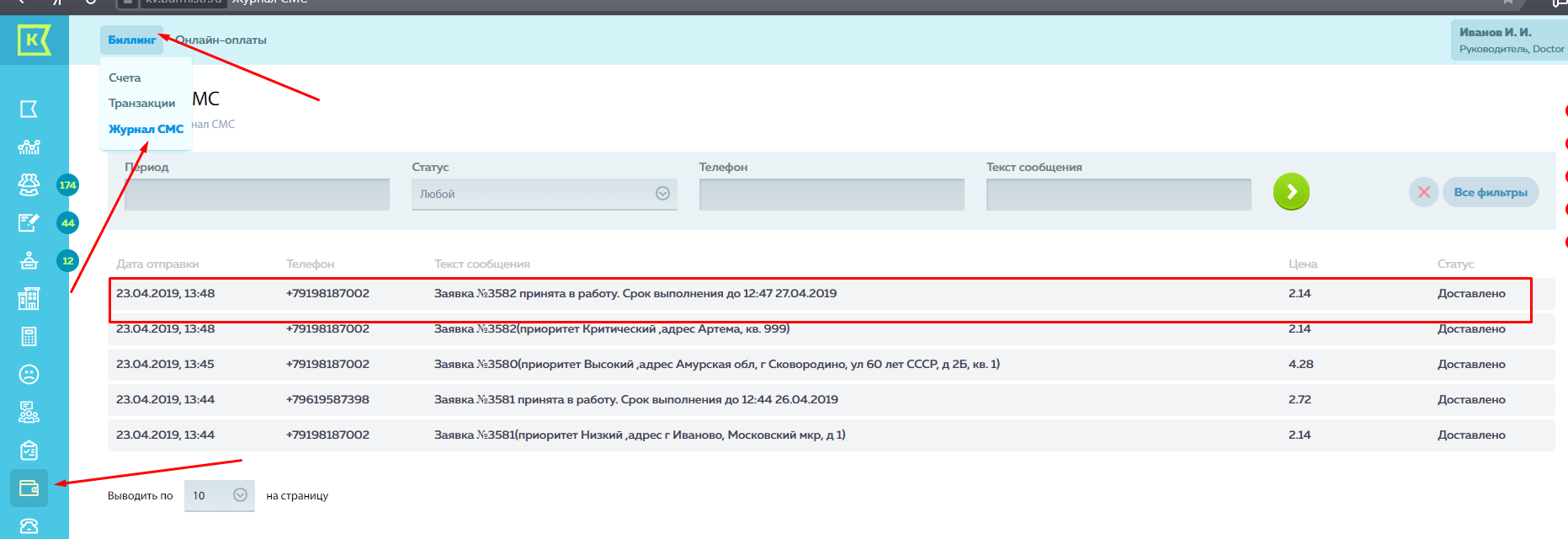1568x539 pixels.
Task: Click the Текст сообщения filter field
Action: pyautogui.click(x=1118, y=194)
